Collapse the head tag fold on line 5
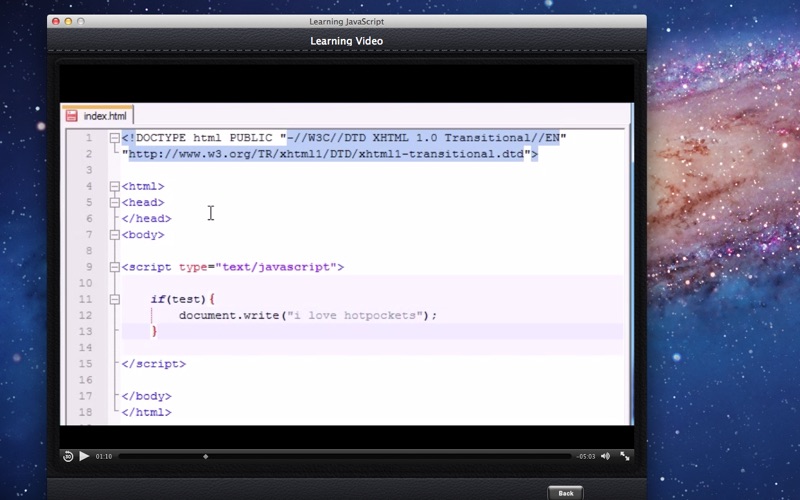The width and height of the screenshot is (800, 500). 115,202
